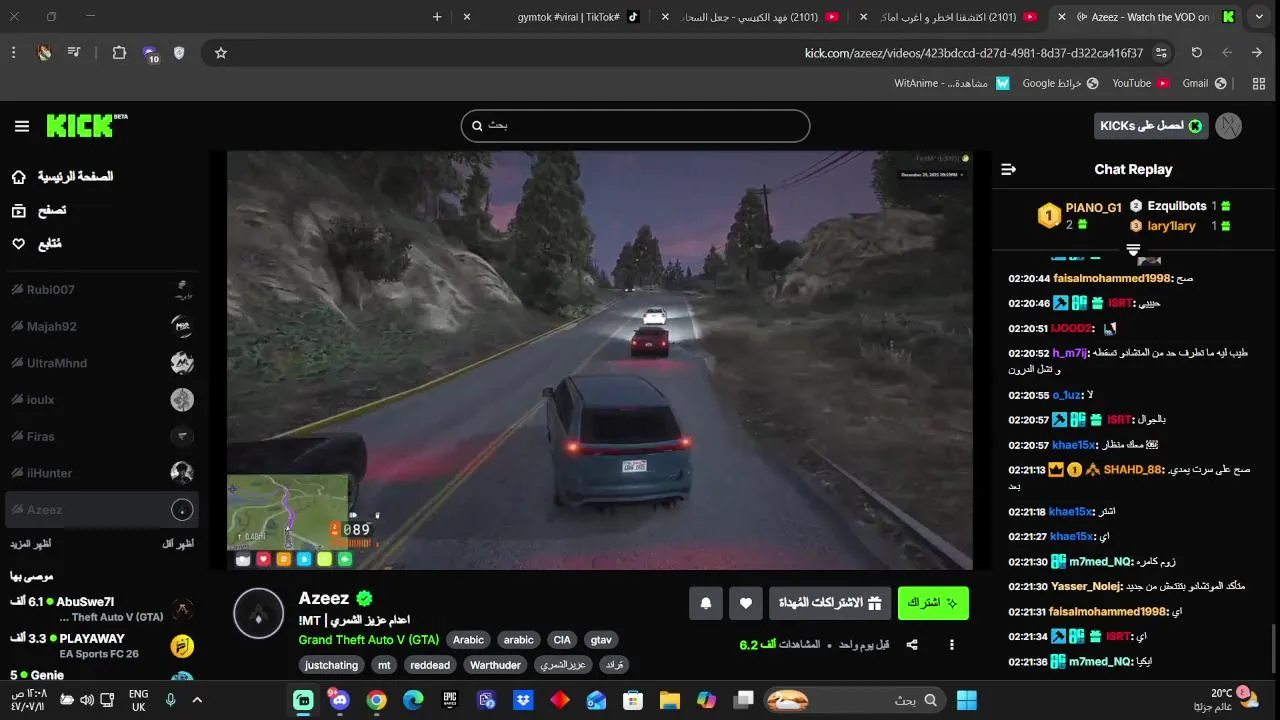Open a new browser tab

pyautogui.click(x=437, y=17)
